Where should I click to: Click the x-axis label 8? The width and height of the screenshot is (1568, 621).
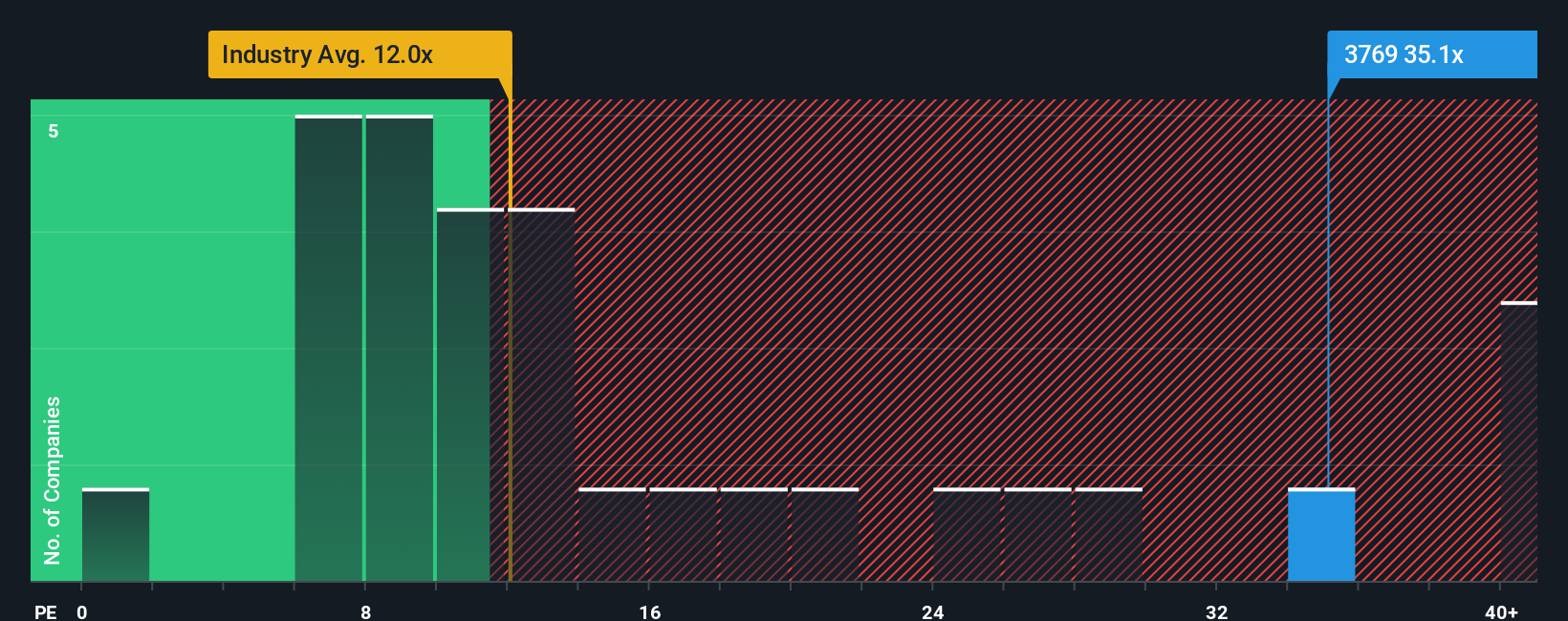[365, 611]
